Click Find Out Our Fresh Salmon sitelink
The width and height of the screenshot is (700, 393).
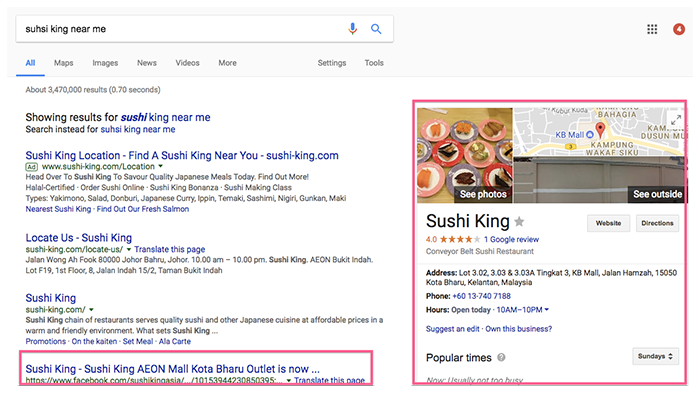point(143,209)
